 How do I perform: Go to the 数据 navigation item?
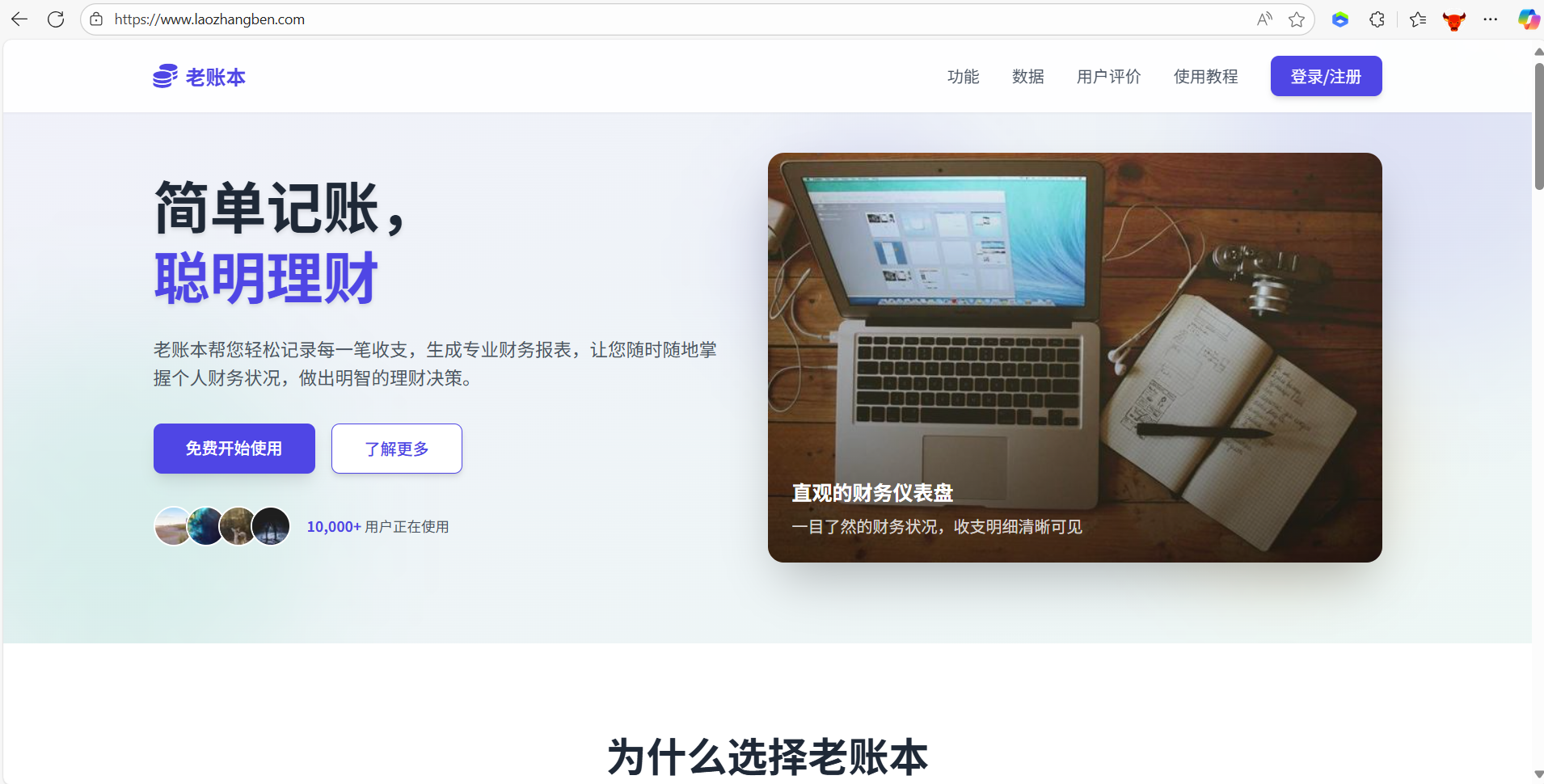(x=1027, y=76)
